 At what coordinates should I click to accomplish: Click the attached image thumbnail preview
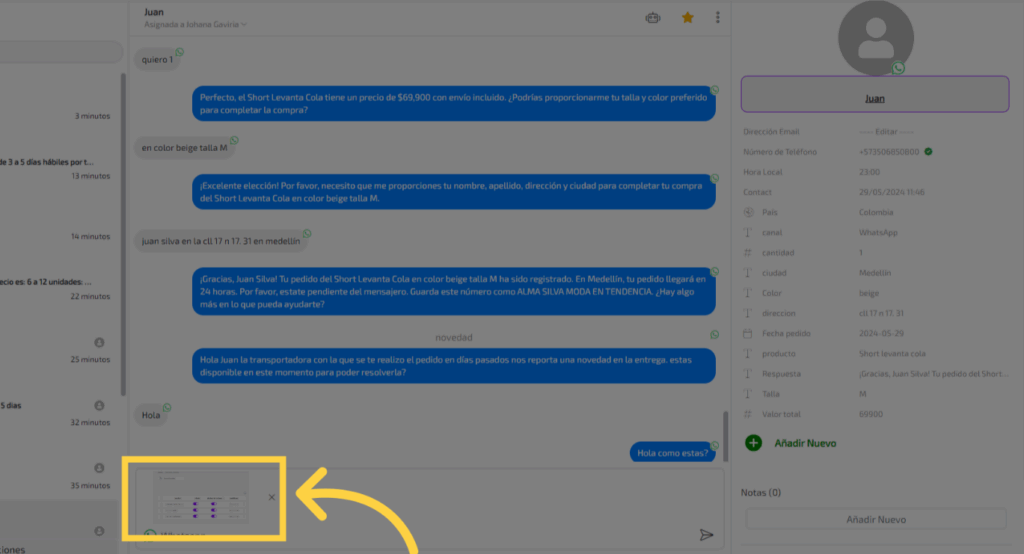pyautogui.click(x=200, y=496)
